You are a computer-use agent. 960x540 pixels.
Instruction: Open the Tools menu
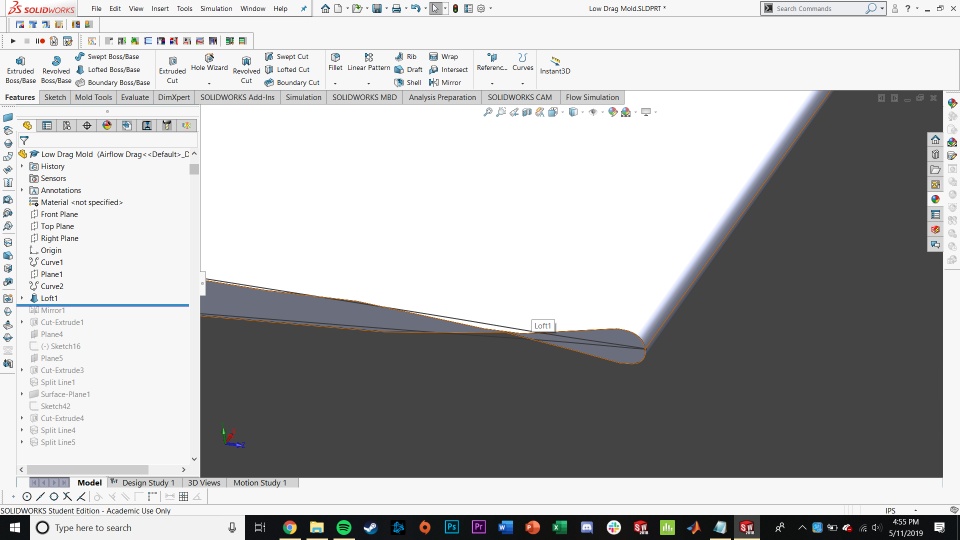[x=184, y=9]
